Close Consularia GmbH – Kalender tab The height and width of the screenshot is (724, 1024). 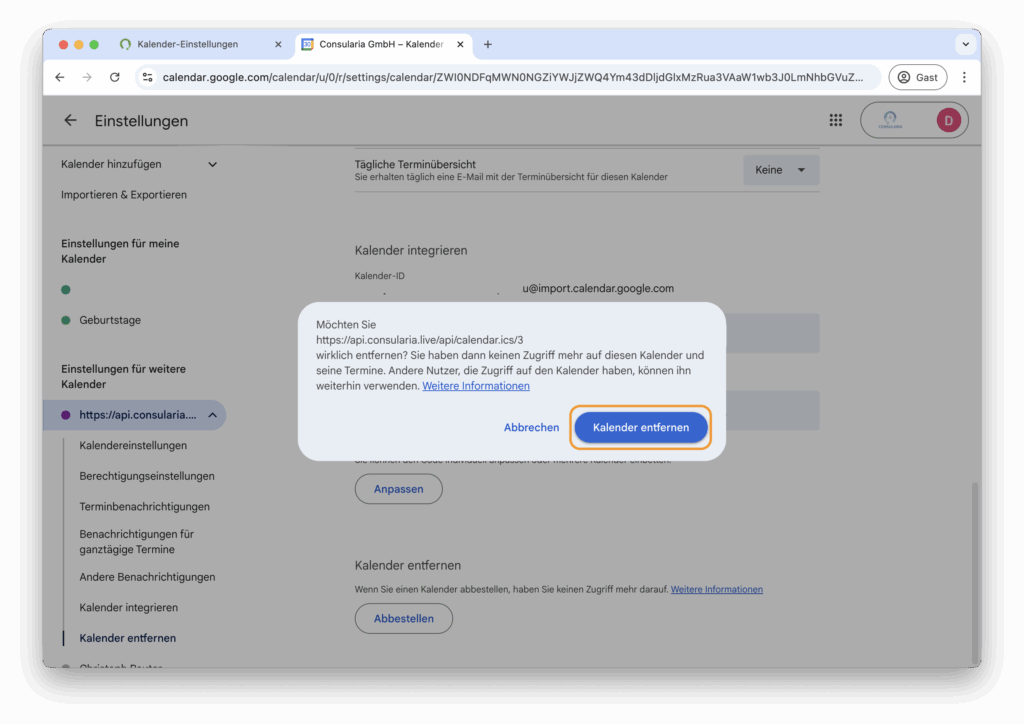click(x=460, y=44)
